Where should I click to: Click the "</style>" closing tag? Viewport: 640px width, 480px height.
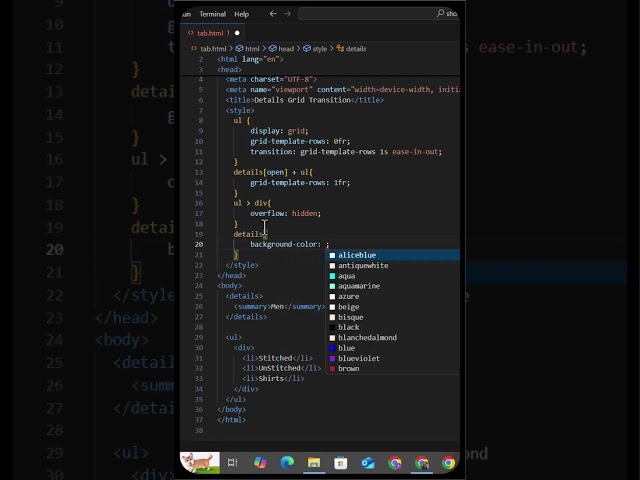[x=242, y=265]
